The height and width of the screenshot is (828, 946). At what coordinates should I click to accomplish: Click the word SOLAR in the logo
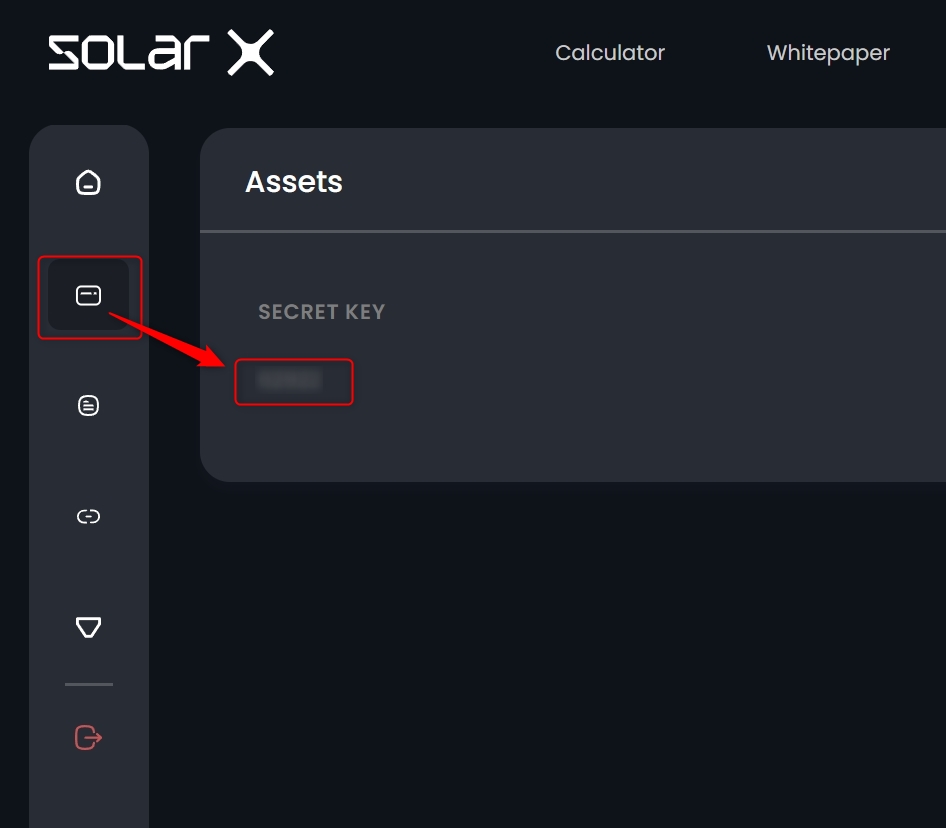[x=128, y=53]
